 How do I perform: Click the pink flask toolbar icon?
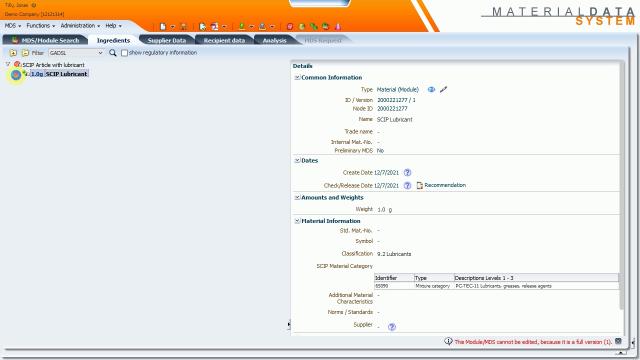[338, 27]
